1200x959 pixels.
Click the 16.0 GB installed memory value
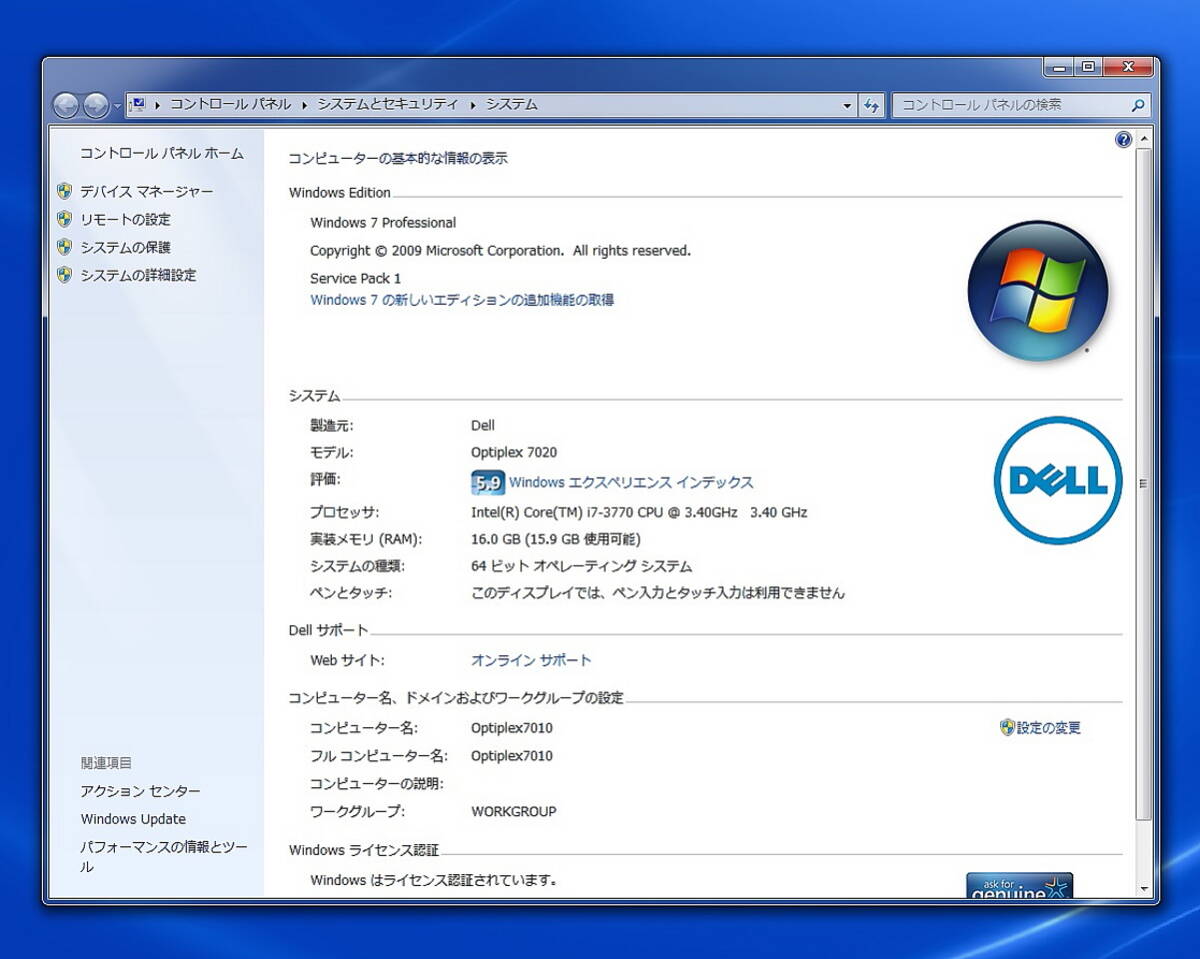coord(555,539)
